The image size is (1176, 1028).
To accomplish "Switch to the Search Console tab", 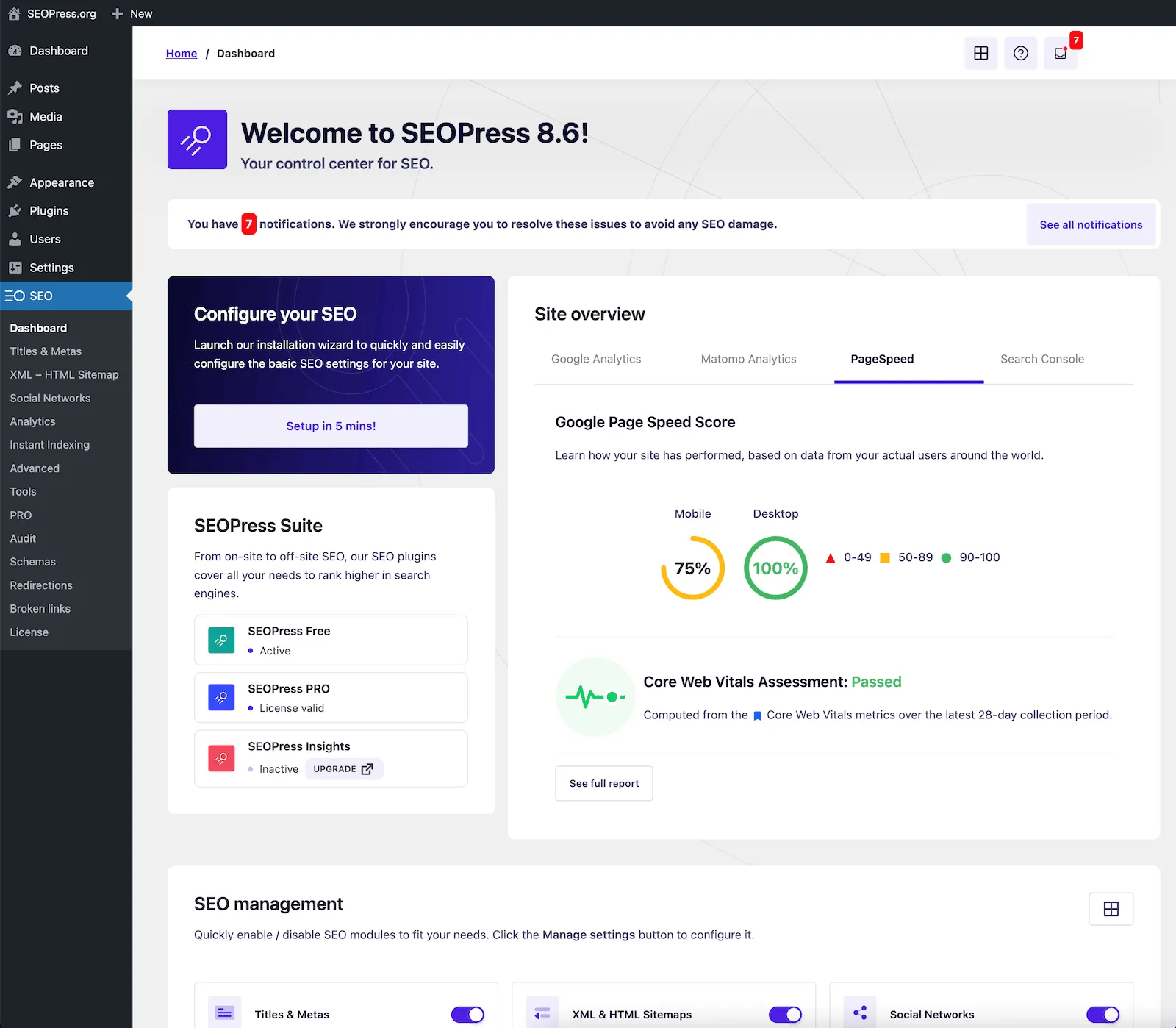I will point(1041,359).
